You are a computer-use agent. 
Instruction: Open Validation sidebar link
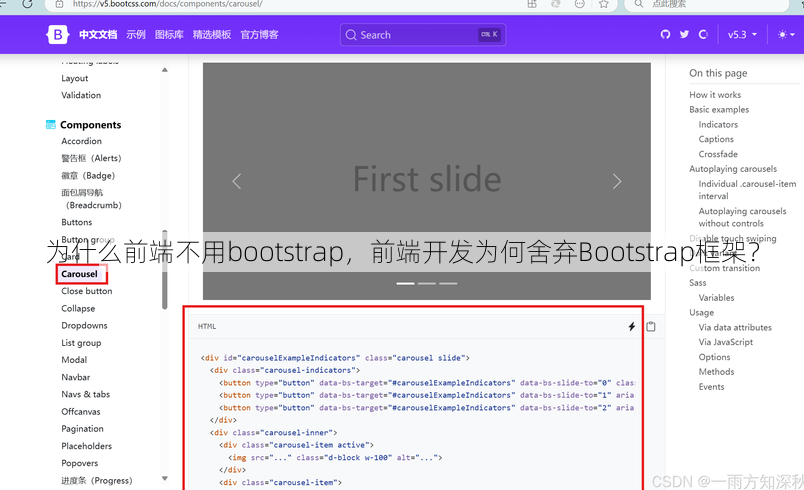81,95
